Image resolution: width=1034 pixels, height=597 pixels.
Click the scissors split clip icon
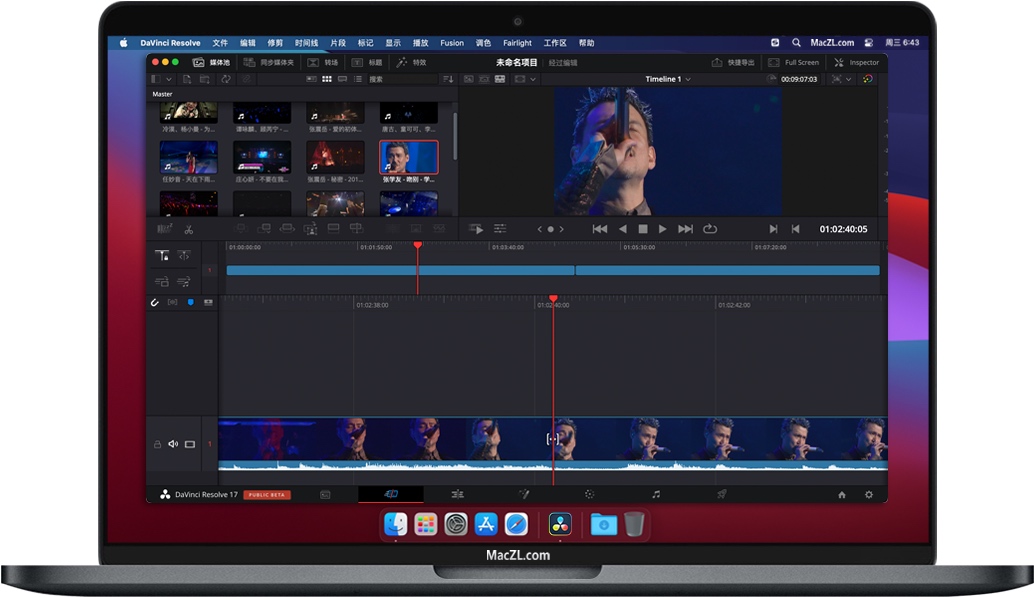pos(189,230)
